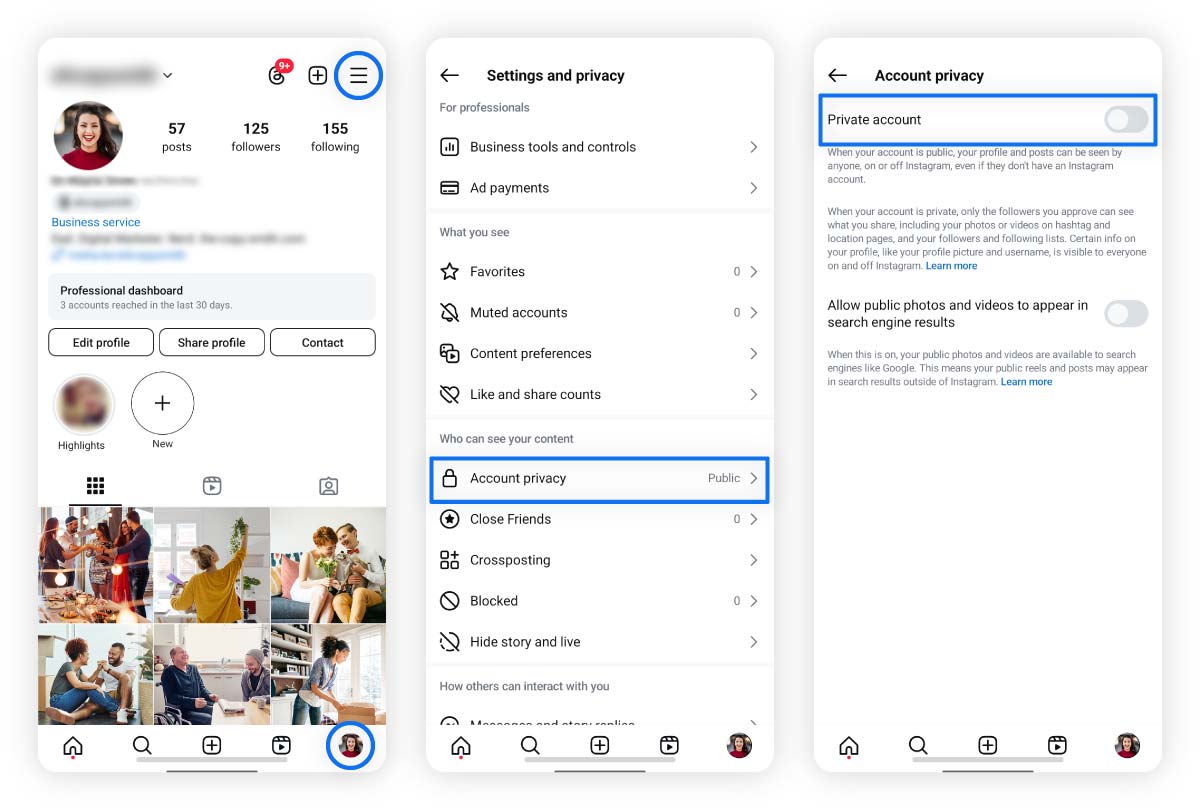The image size is (1200, 810).
Task: Toggle the Private account switch
Action: coord(1126,120)
